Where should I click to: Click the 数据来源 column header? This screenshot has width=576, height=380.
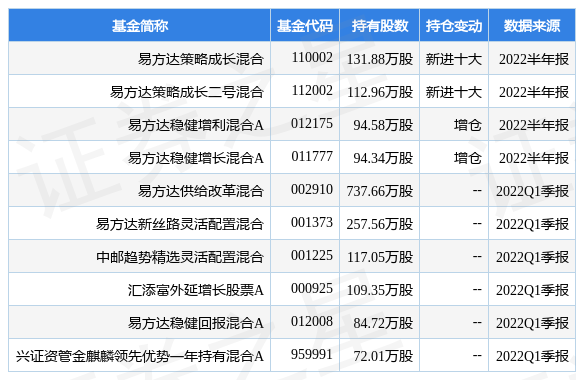pyautogui.click(x=532, y=26)
